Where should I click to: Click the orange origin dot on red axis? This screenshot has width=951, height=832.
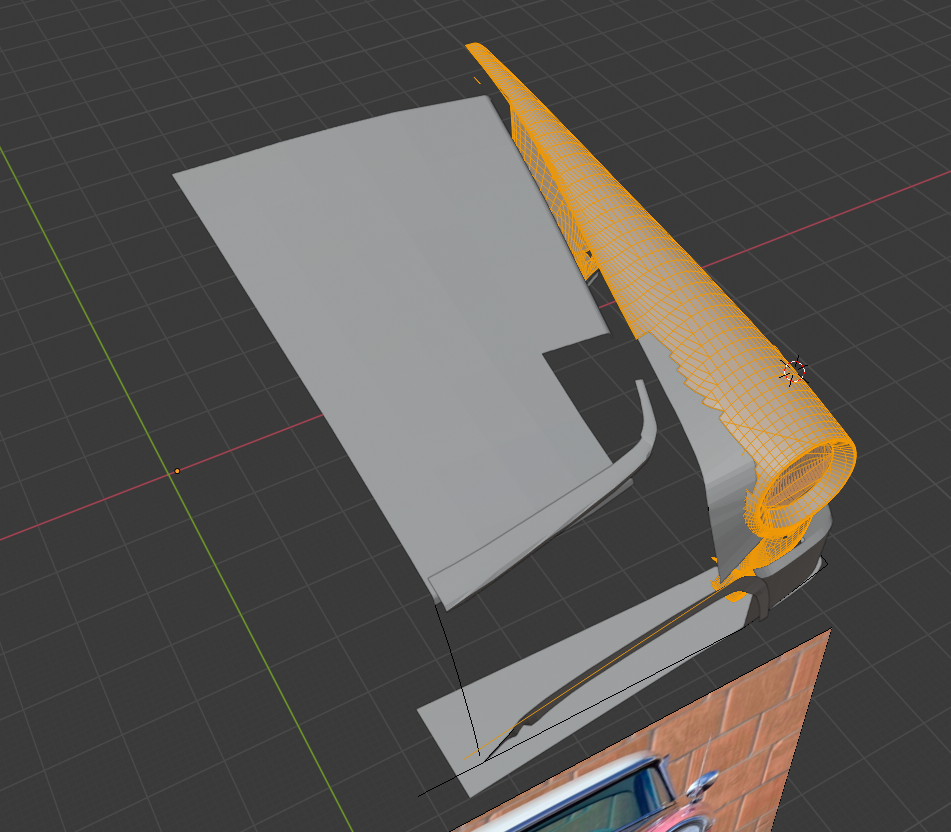point(177,471)
